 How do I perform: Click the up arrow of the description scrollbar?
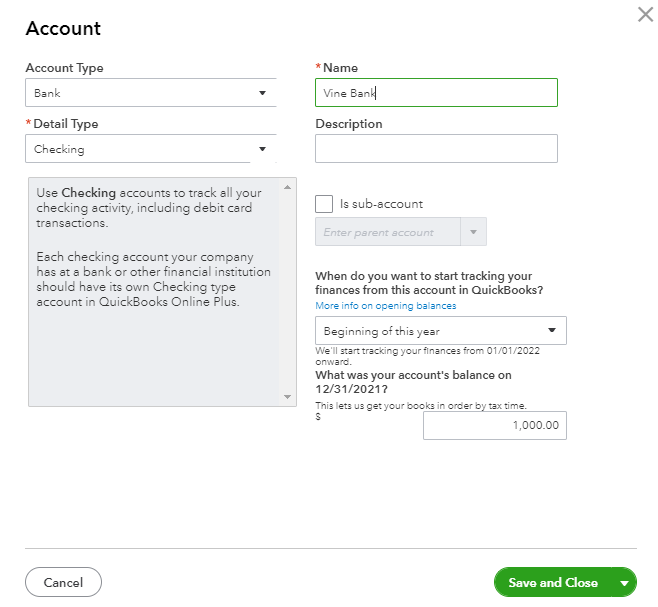pyautogui.click(x=289, y=187)
